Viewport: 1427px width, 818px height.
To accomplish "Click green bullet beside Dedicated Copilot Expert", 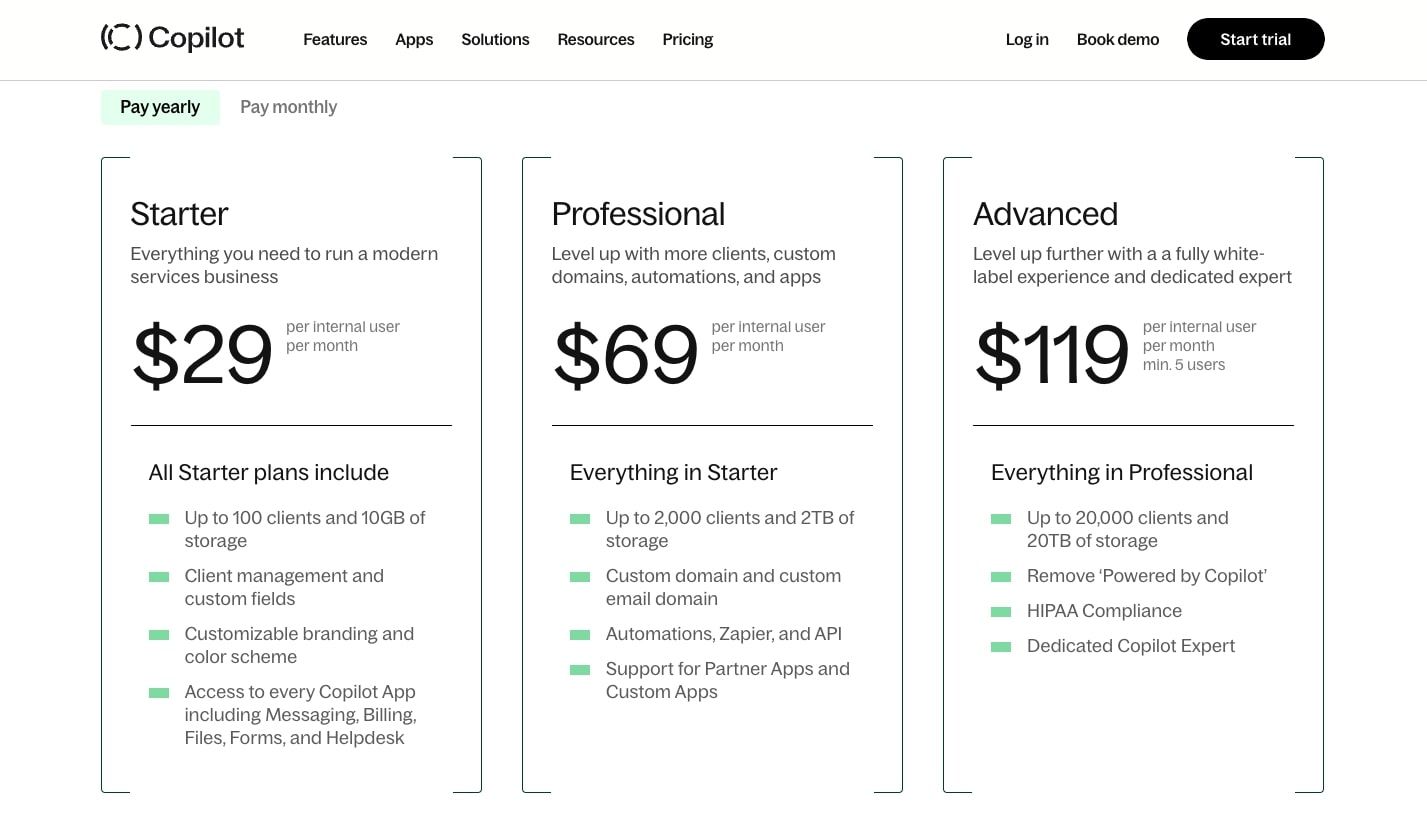I will pos(1001,647).
